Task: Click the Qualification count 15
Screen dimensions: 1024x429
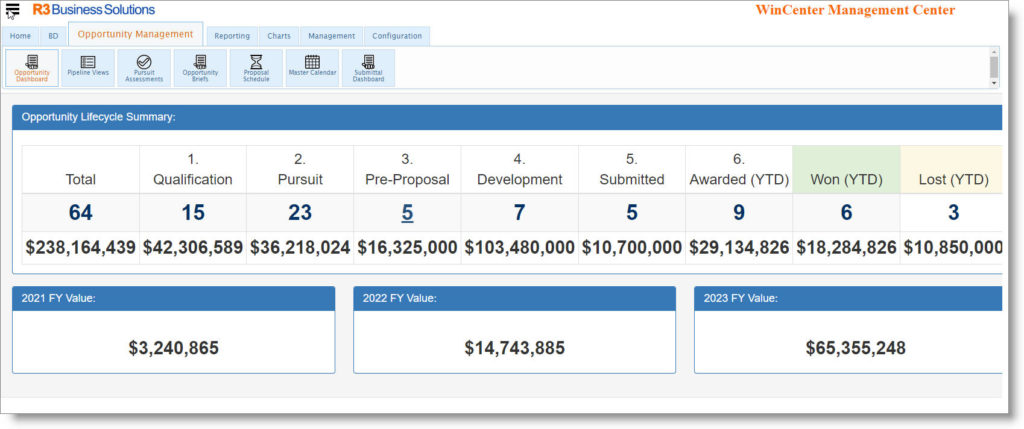Action: 193,213
